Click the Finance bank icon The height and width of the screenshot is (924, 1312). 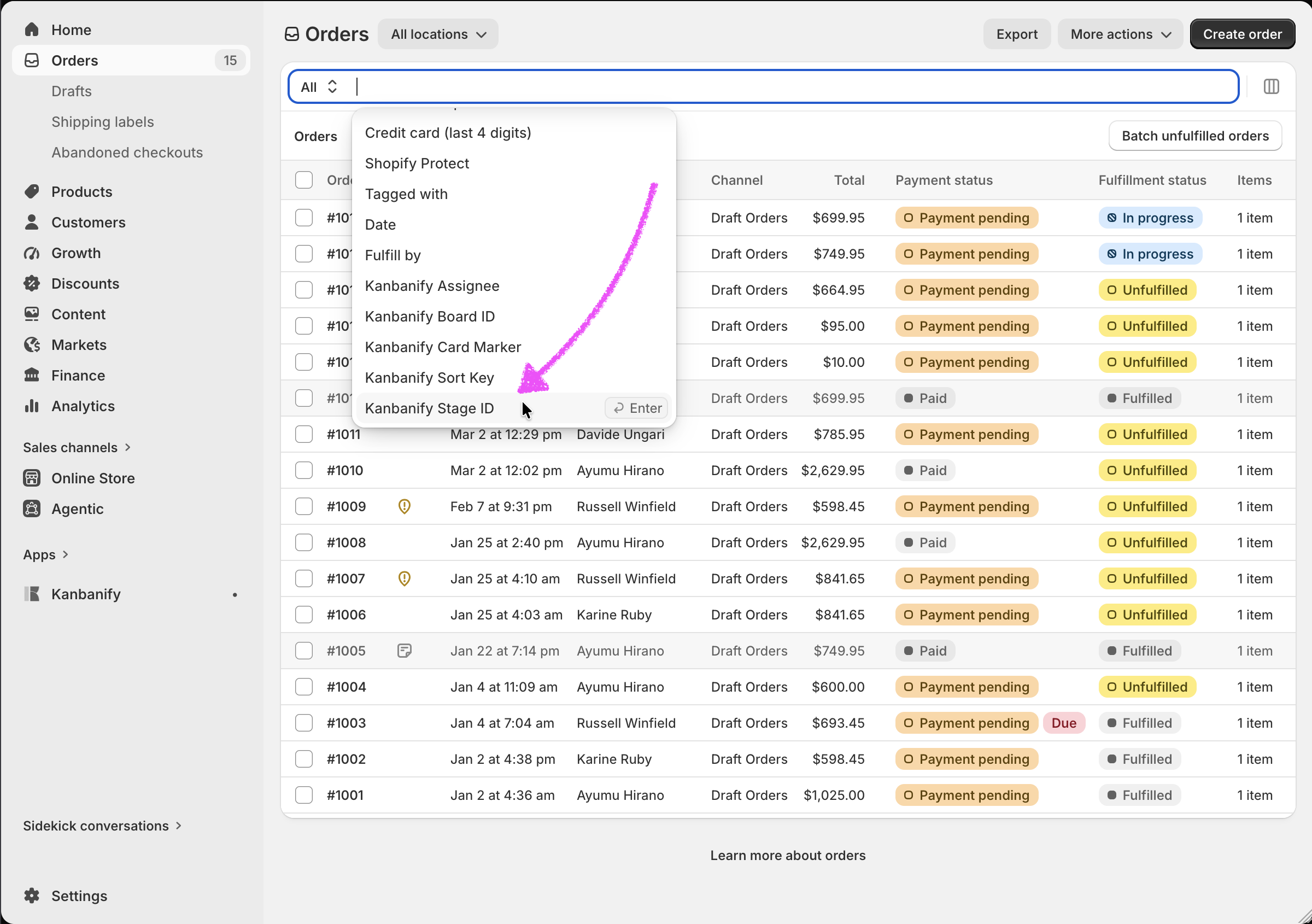(x=32, y=376)
